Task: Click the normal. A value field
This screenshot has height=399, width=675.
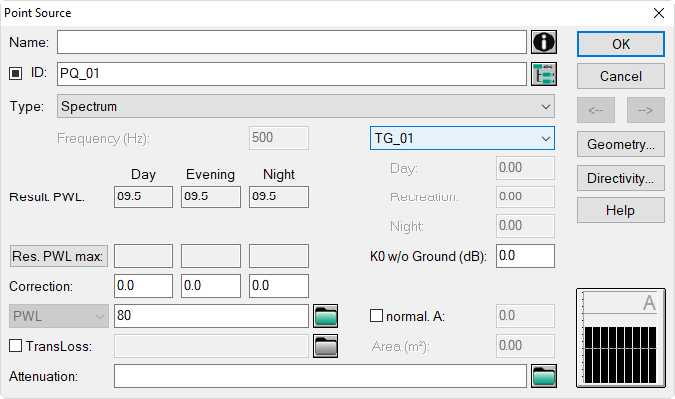Action: [x=525, y=316]
